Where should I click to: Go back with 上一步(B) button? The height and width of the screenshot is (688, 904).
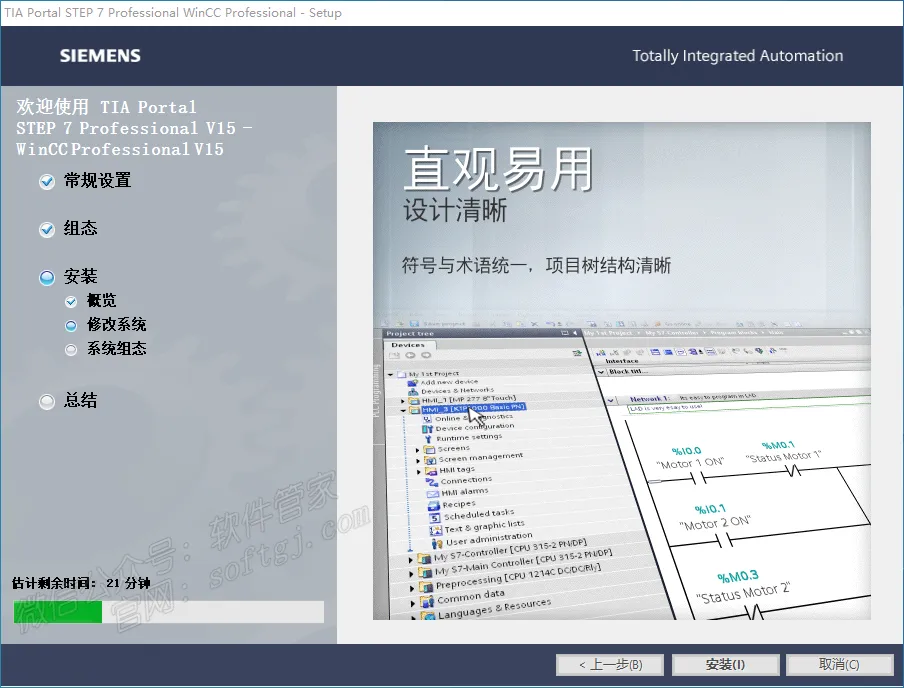click(x=610, y=665)
